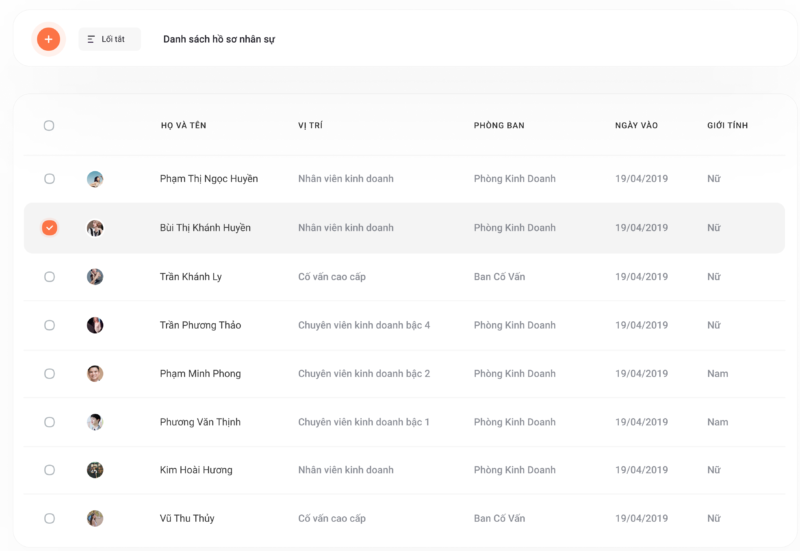Sort by the HỌ VÀ TÊN column header
This screenshot has height=551, width=800.
tap(184, 126)
